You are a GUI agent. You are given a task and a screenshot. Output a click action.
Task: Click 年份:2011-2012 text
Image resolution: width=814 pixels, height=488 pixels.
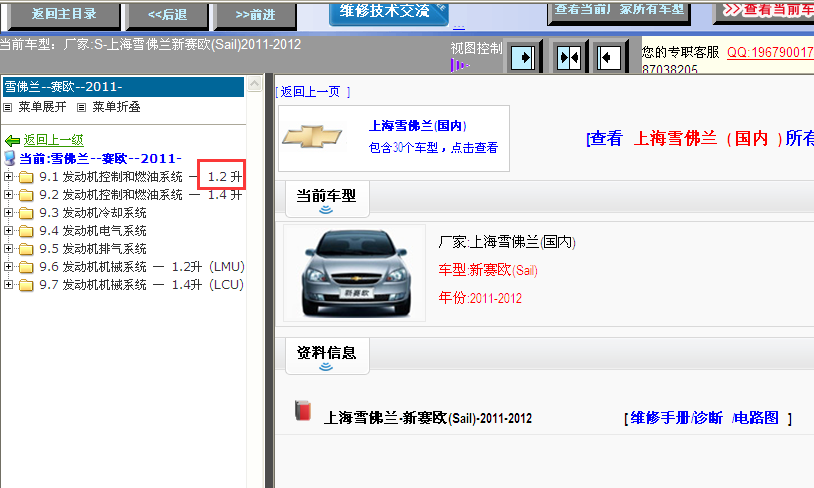[480, 298]
